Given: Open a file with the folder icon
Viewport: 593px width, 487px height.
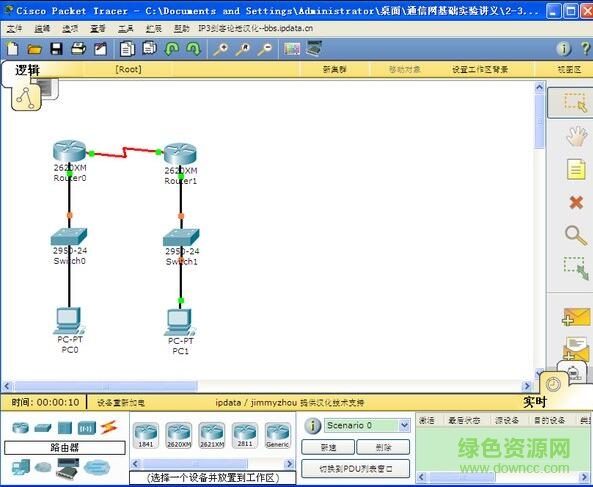Looking at the screenshot, I should pos(34,49).
